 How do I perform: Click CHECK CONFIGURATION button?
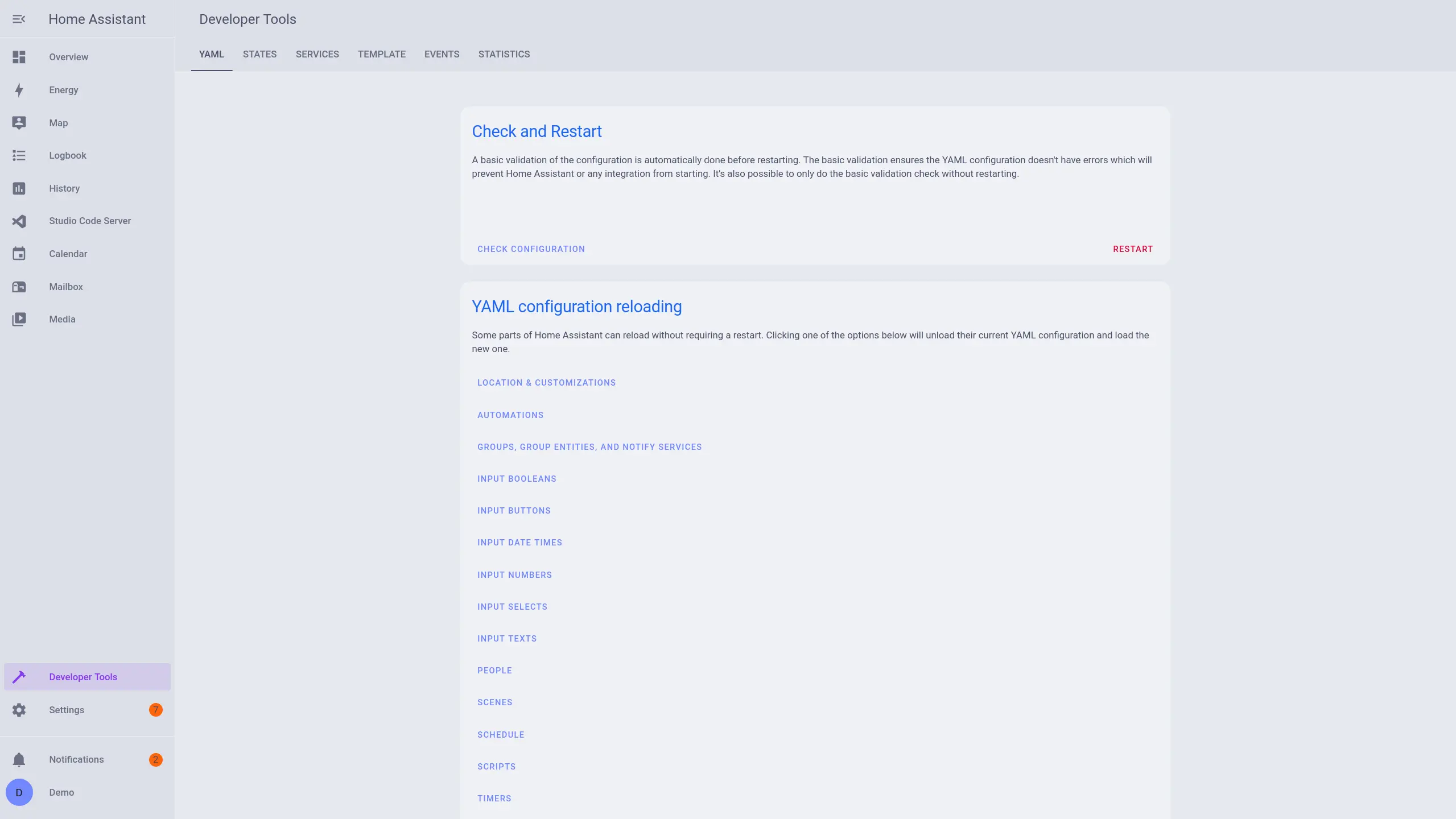pyautogui.click(x=531, y=249)
